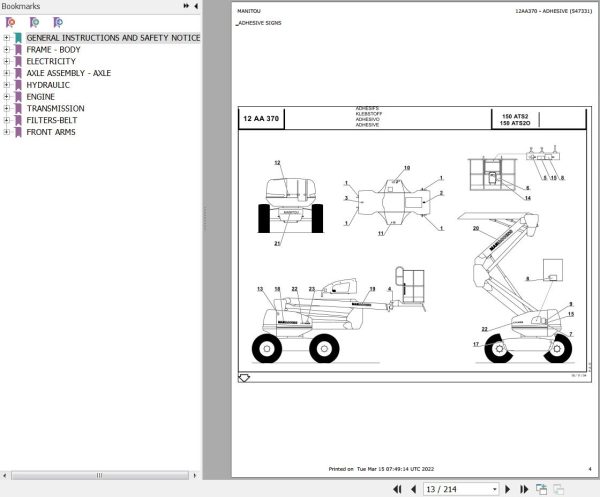Expand the FILTERS-BELT bookmark

(6, 120)
